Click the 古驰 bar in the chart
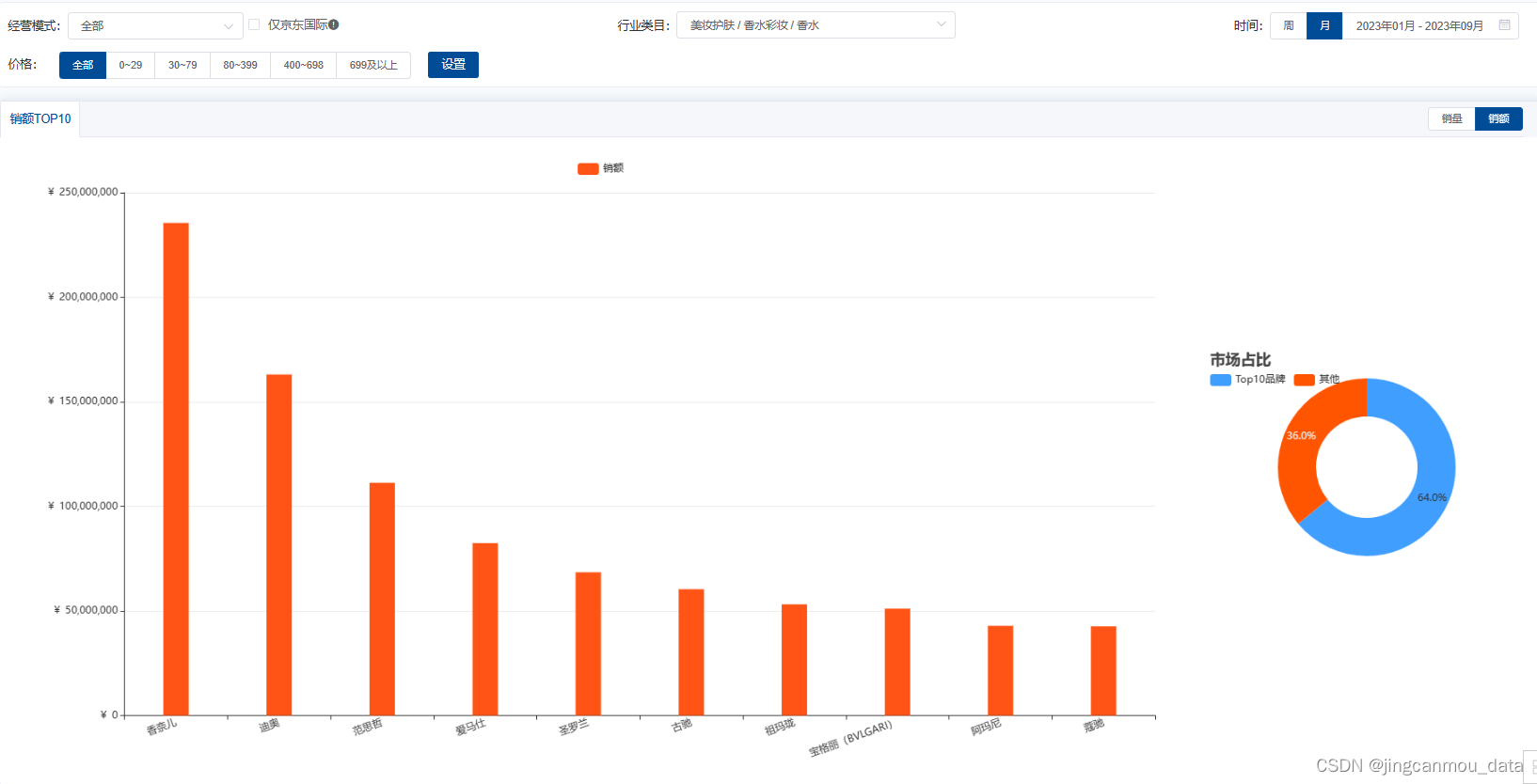The height and width of the screenshot is (784, 1537). [691, 652]
